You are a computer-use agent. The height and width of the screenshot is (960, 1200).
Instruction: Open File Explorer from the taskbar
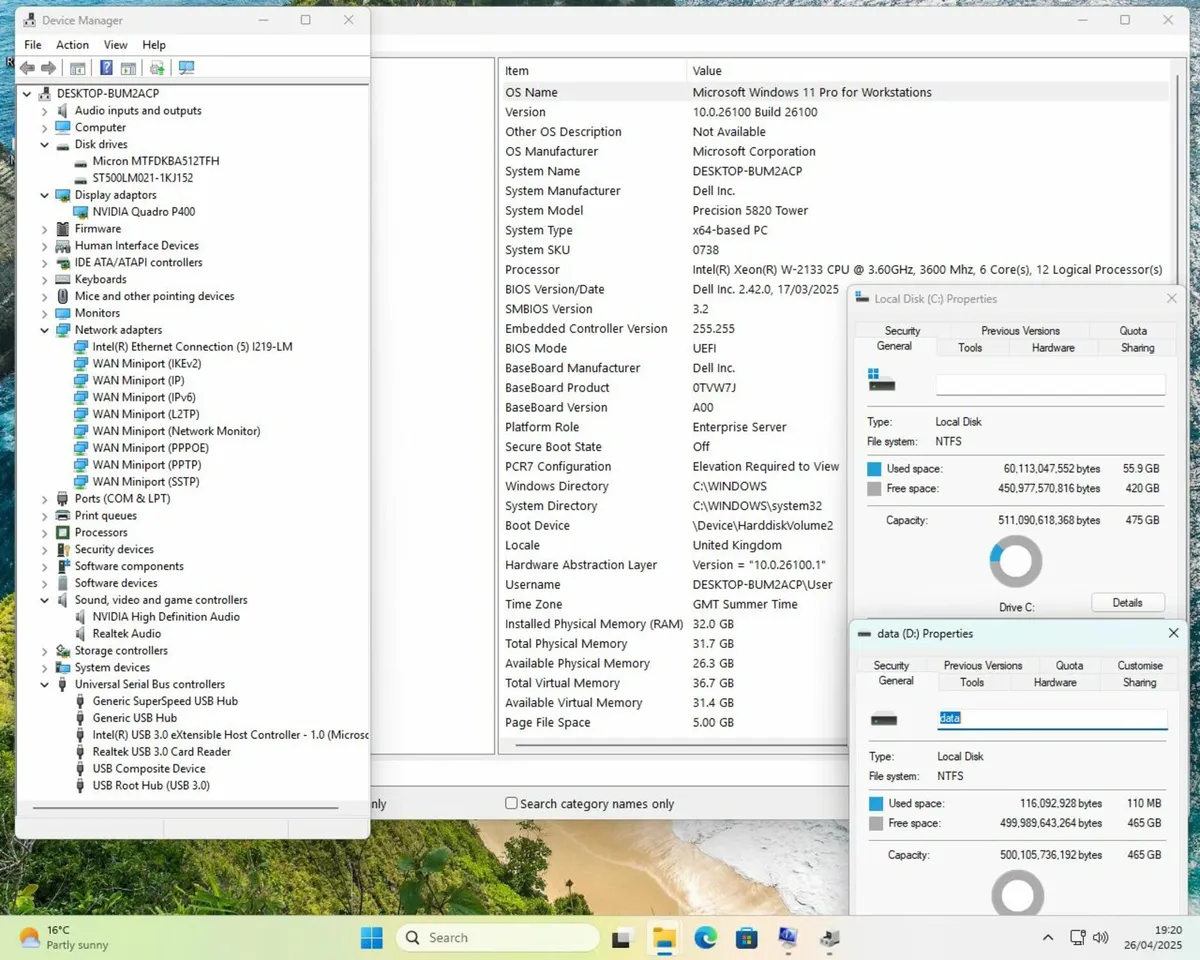(664, 938)
